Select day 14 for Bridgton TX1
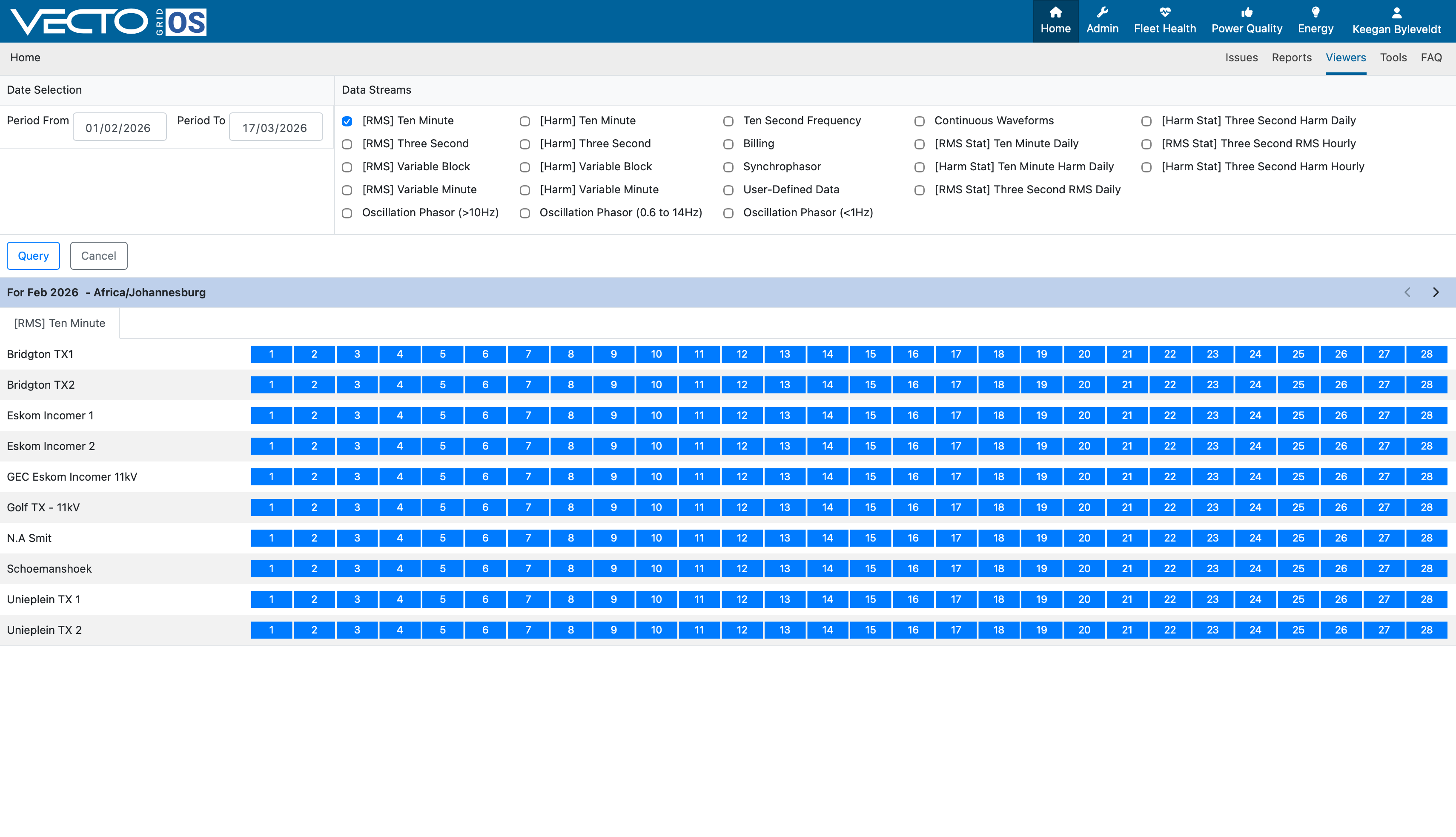 (827, 354)
